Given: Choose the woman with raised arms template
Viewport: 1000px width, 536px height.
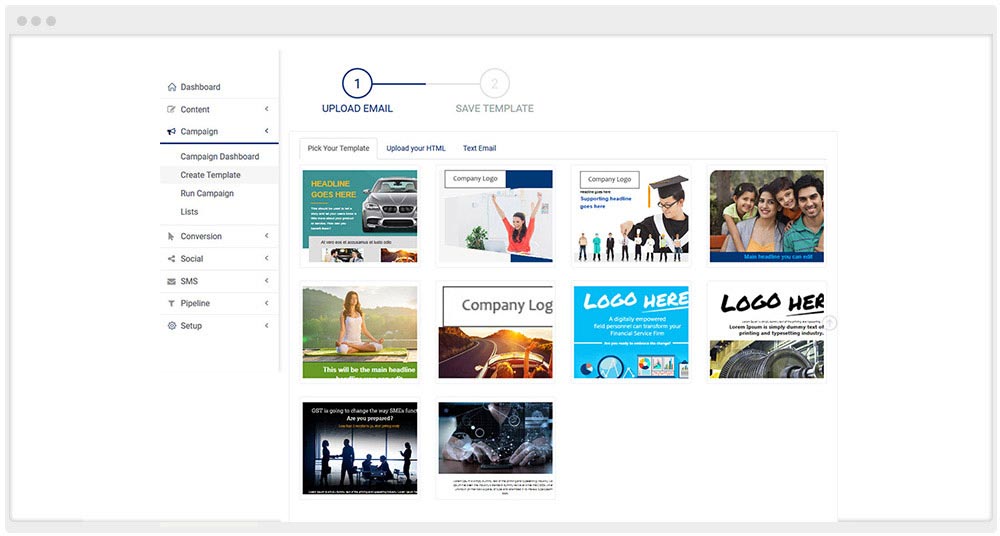Looking at the screenshot, I should click(496, 216).
